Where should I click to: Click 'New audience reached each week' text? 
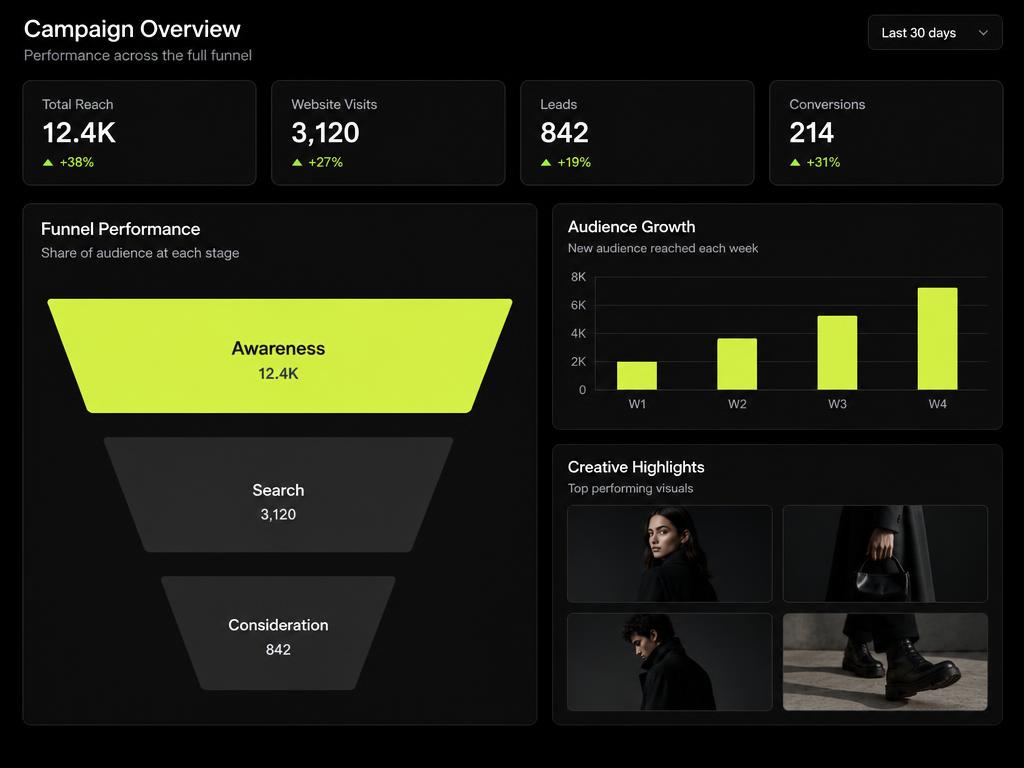point(663,248)
